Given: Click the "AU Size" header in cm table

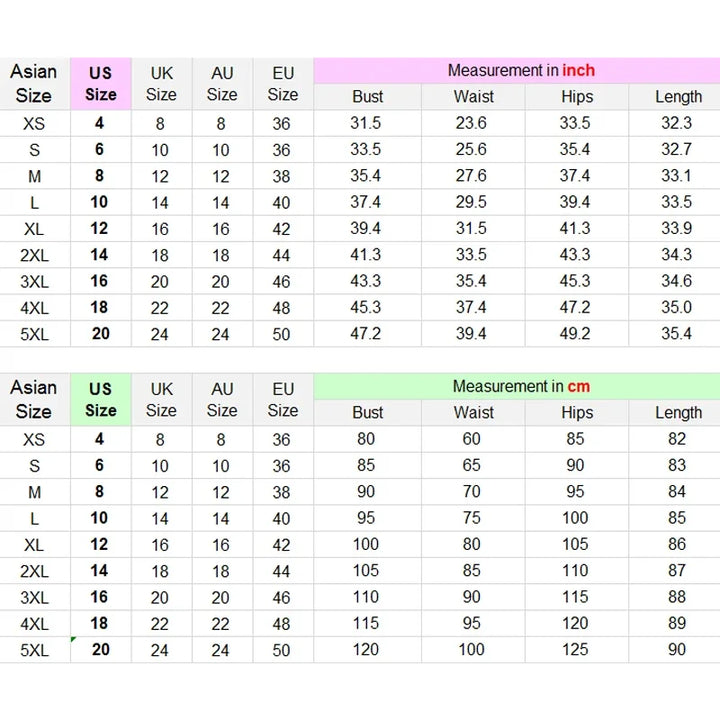Looking at the screenshot, I should coord(222,400).
